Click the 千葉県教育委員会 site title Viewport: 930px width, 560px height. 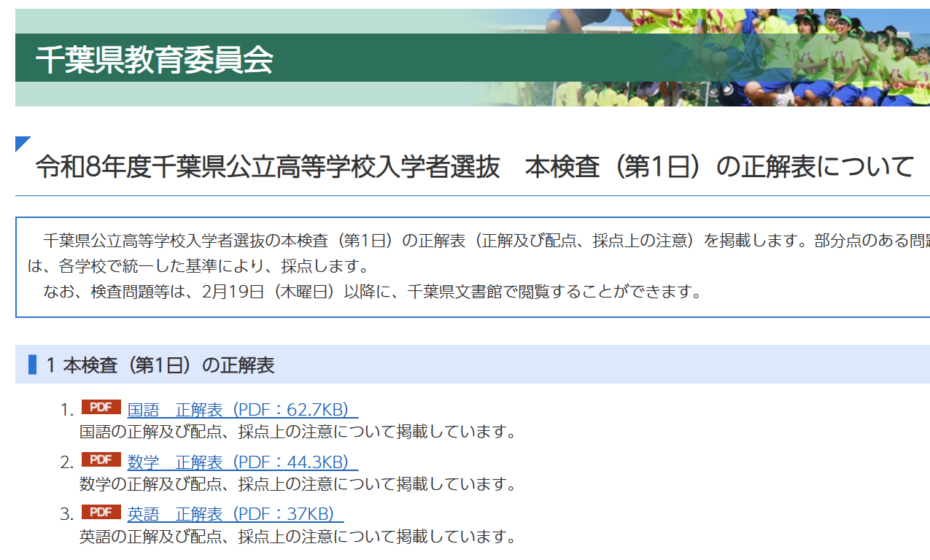154,60
